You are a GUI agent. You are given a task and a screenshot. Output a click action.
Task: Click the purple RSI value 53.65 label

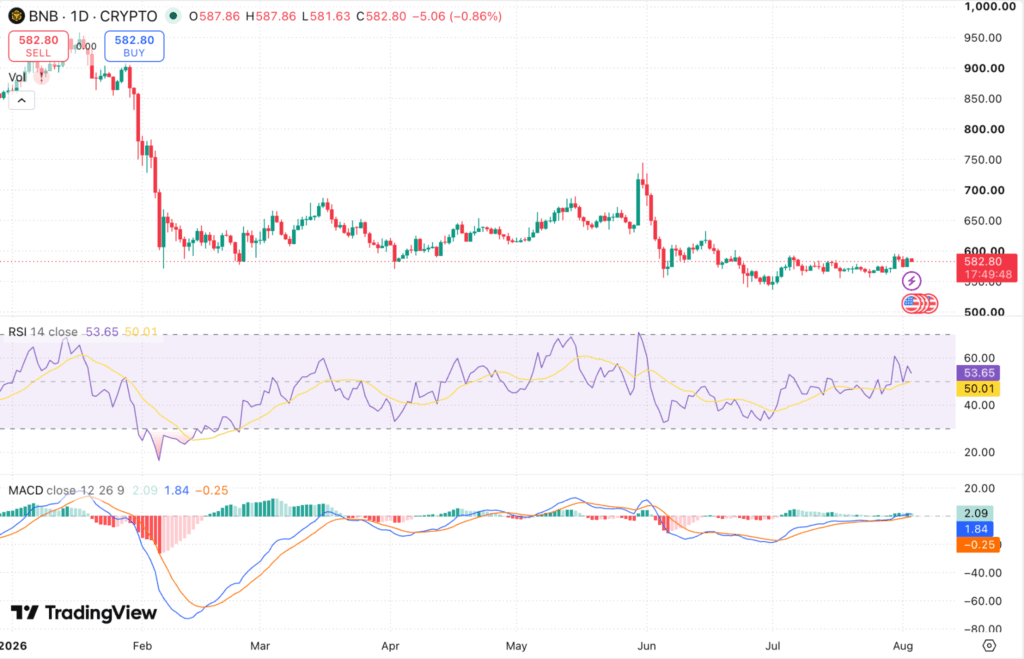978,373
